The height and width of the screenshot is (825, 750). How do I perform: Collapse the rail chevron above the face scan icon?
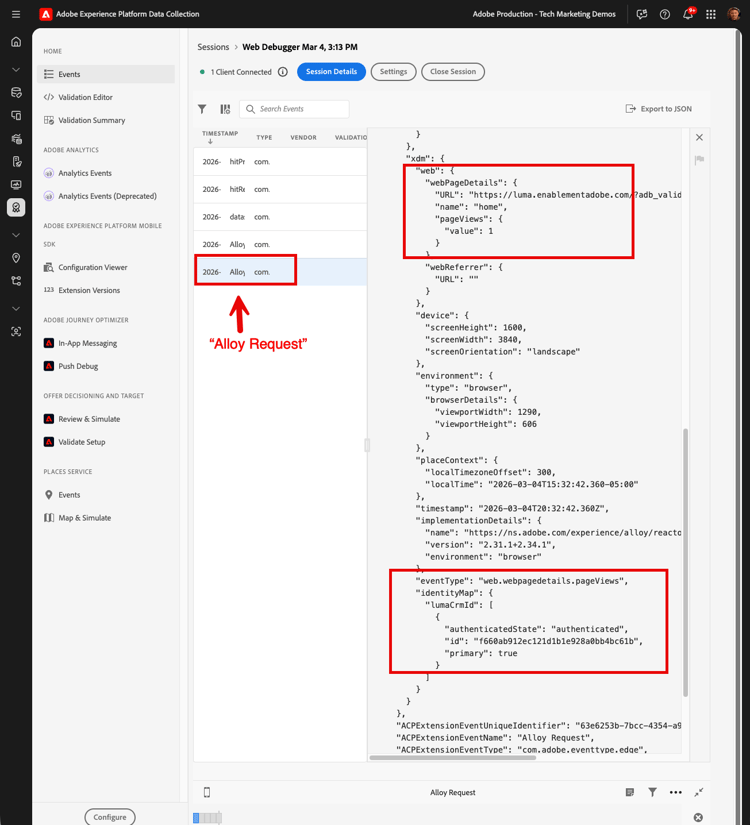pos(16,308)
